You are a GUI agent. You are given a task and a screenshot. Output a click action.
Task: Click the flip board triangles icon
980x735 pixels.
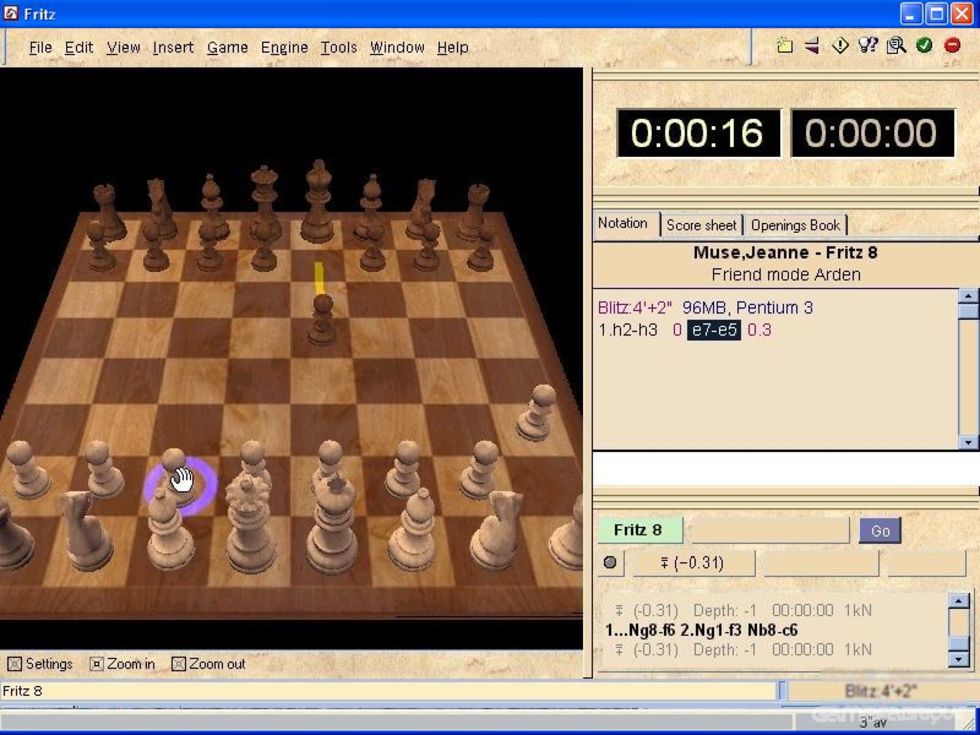(812, 45)
